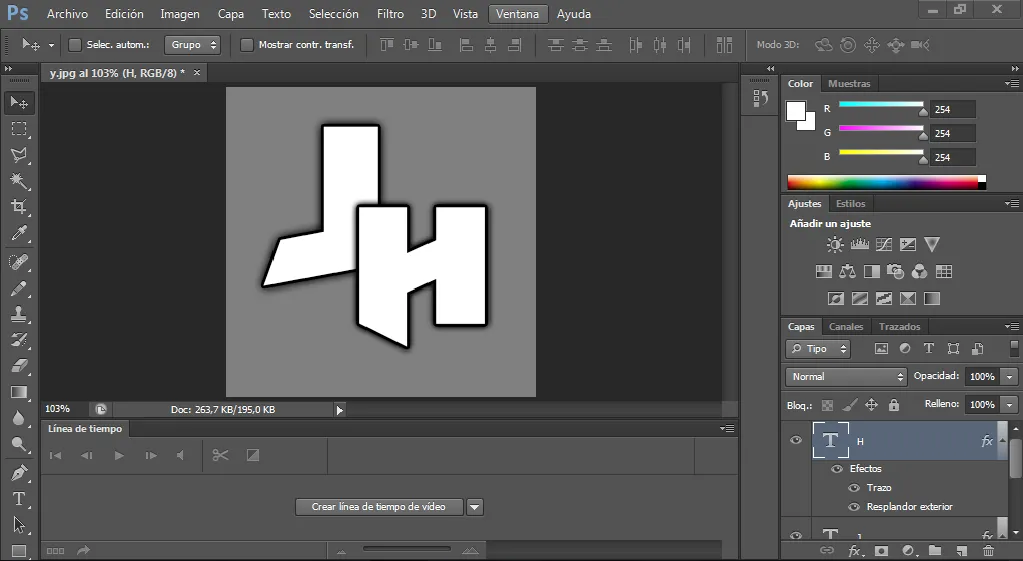Image resolution: width=1023 pixels, height=561 pixels.
Task: Switch to the Muestras tab
Action: [849, 83]
